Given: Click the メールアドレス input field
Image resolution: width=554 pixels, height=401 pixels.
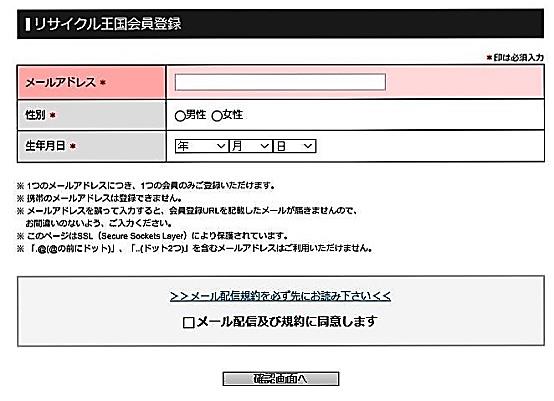Looking at the screenshot, I should [x=280, y=82].
